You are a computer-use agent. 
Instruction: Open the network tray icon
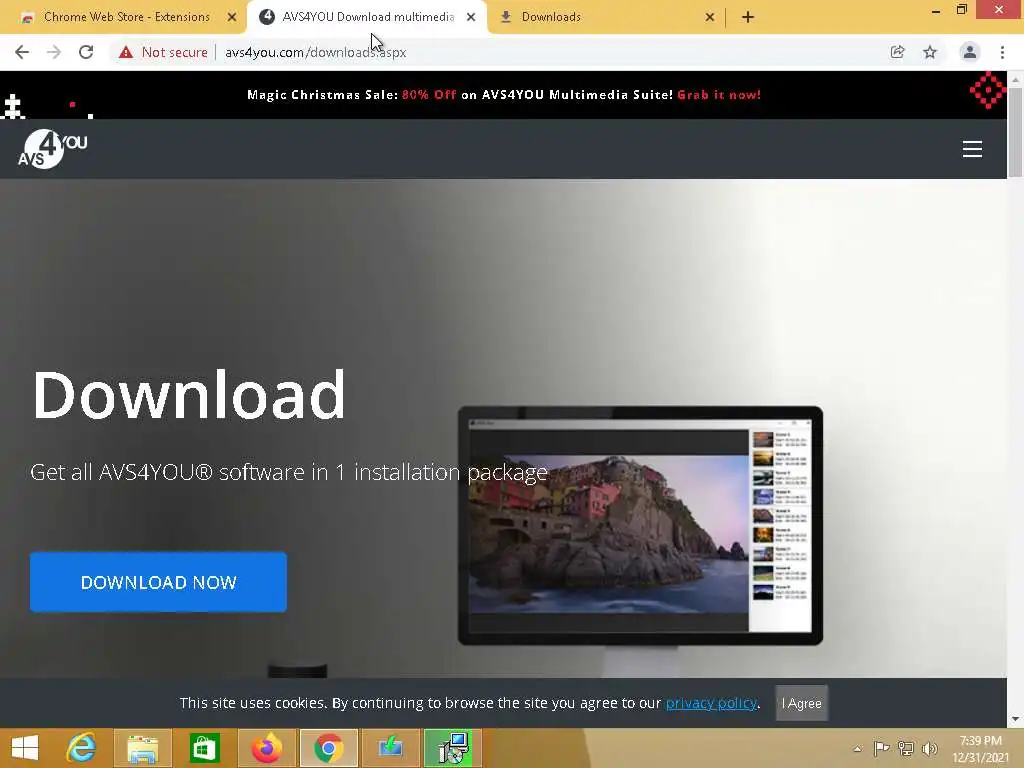point(906,748)
